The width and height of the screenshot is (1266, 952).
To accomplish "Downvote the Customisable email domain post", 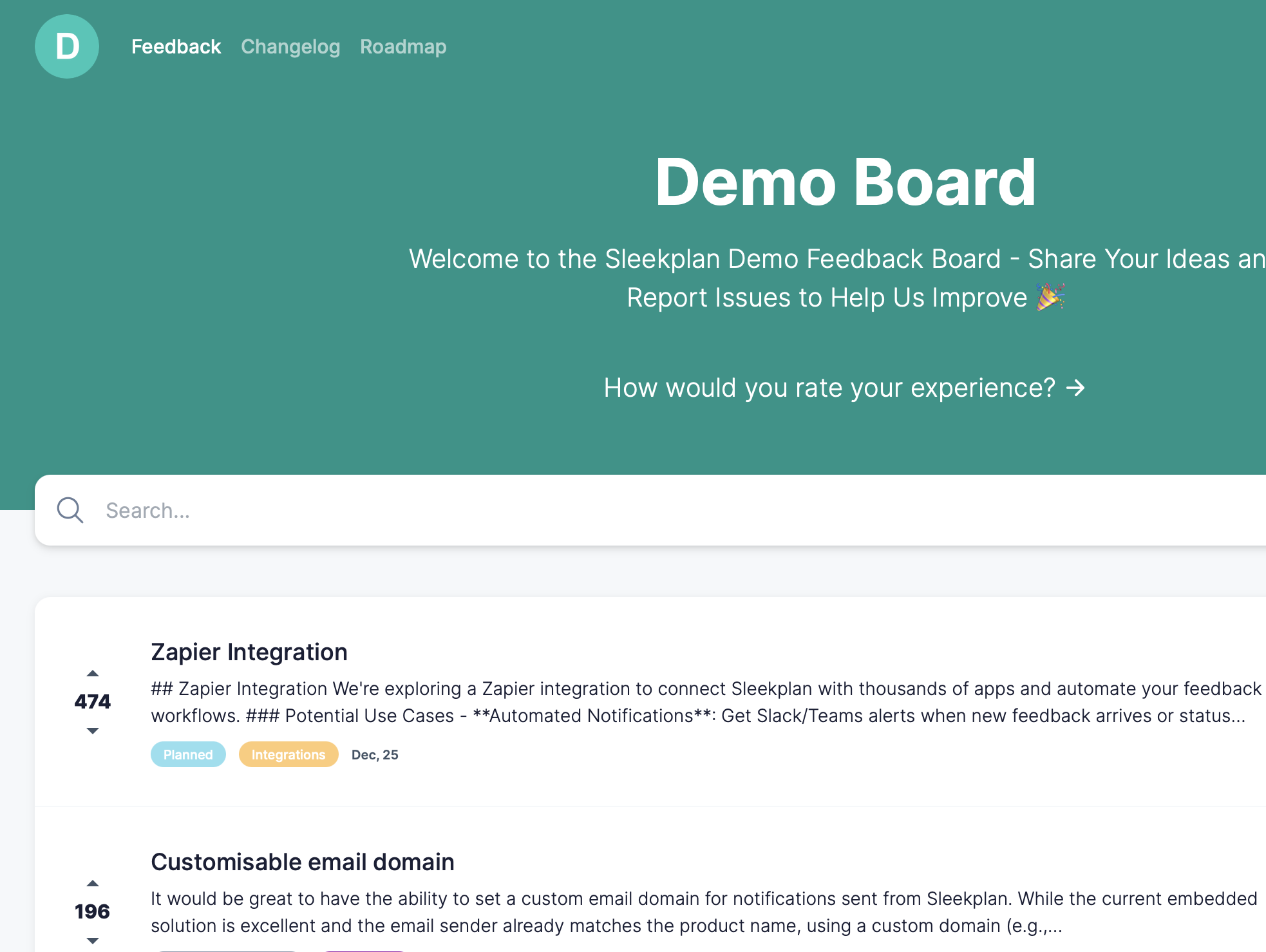I will coord(93,940).
